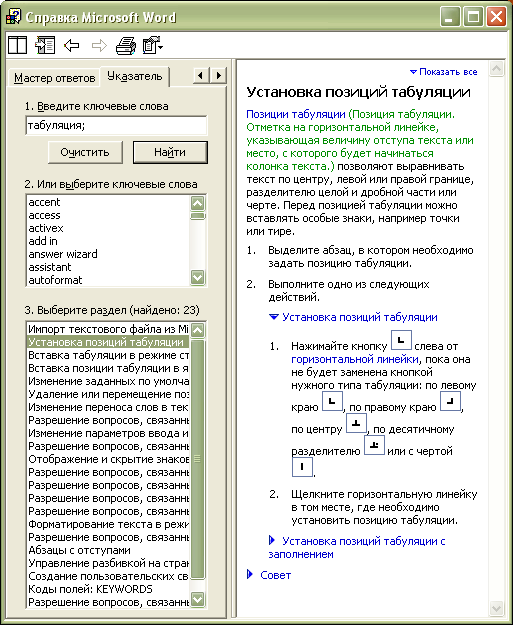
Task: Maximize the Справка Microsoft Word window
Action: (x=473, y=17)
